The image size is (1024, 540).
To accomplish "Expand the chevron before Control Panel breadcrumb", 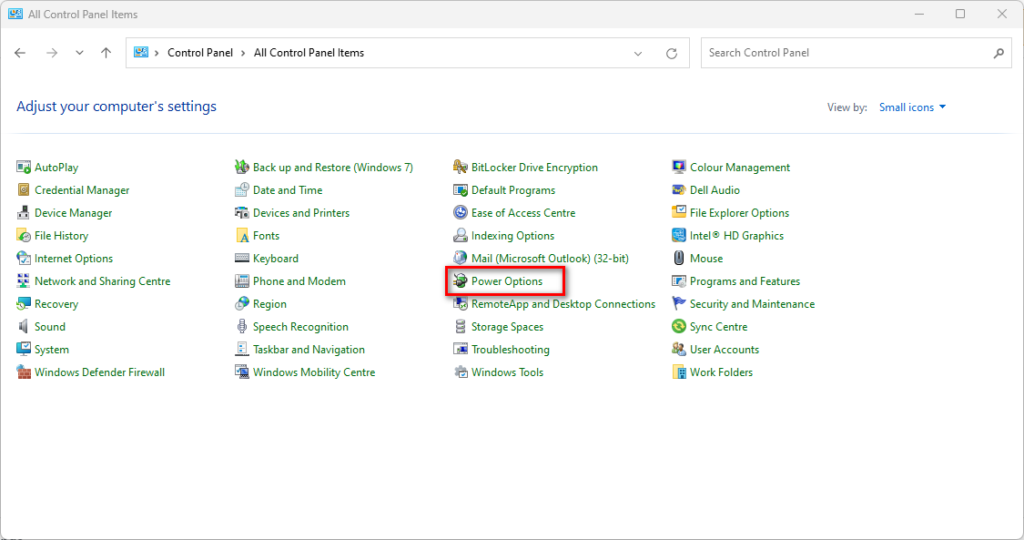I will (x=157, y=53).
